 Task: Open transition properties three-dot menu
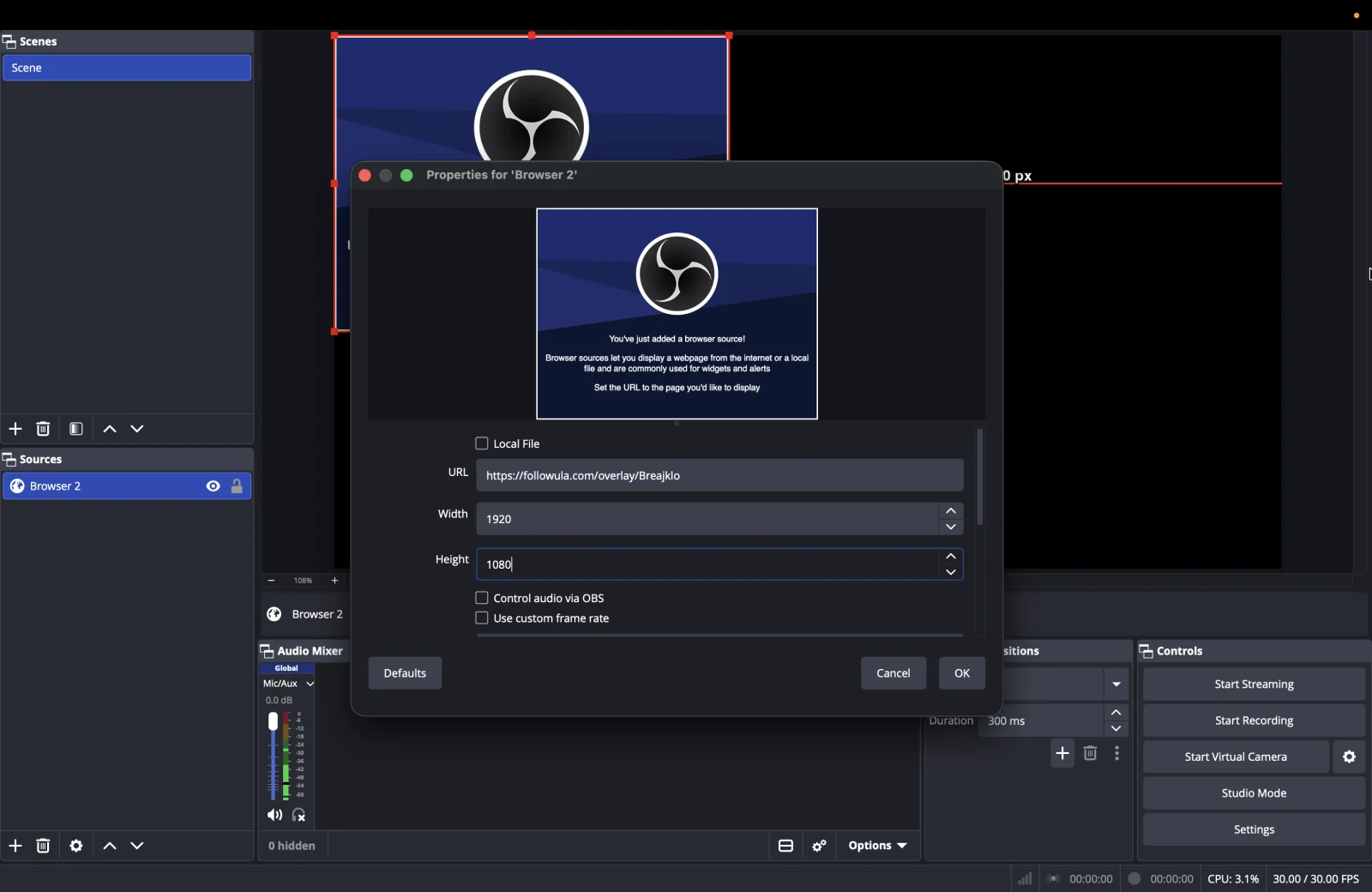[1117, 753]
